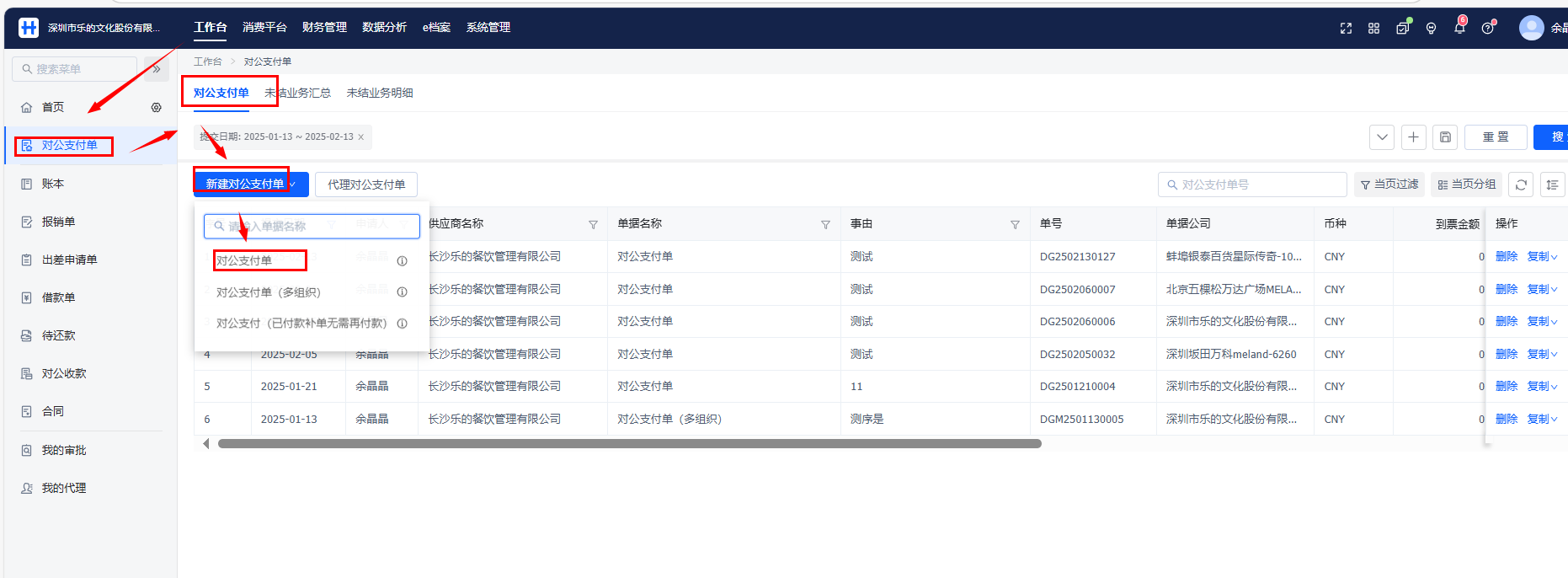
Task: Click the fullscreen icon in the top bar
Action: pos(1346,28)
